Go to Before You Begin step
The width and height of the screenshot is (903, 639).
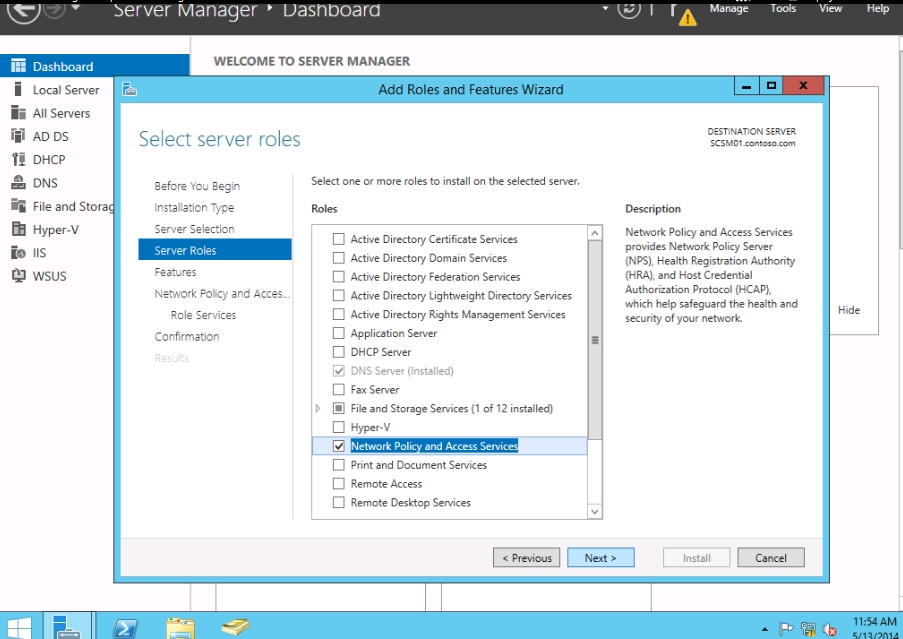point(197,186)
